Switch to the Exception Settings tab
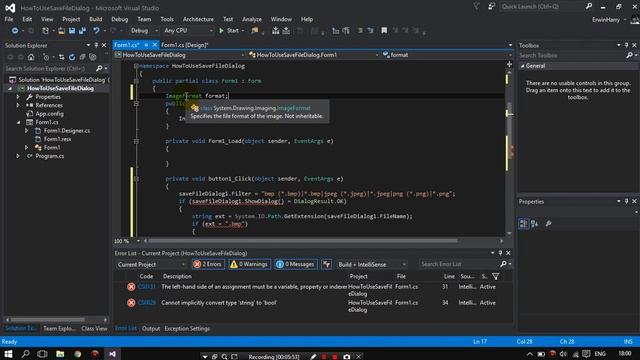 tap(187, 329)
